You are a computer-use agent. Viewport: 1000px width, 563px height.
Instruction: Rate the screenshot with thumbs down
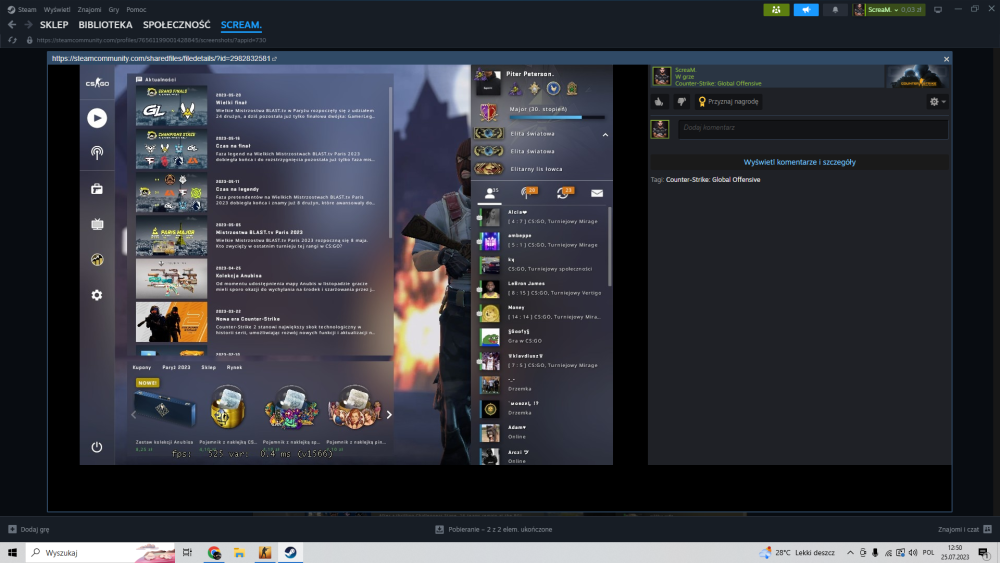[681, 101]
